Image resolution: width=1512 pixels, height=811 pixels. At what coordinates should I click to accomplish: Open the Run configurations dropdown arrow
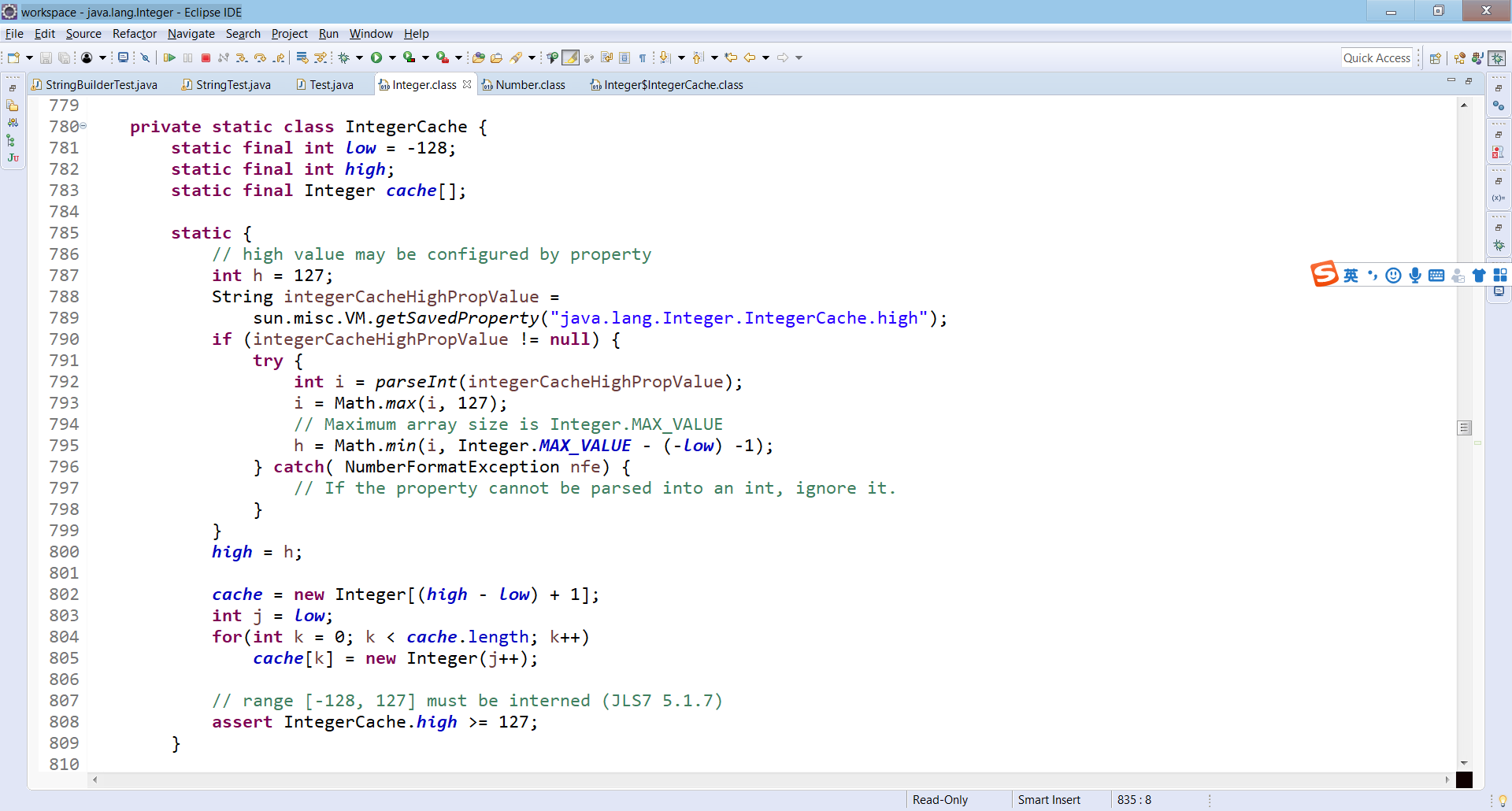392,57
